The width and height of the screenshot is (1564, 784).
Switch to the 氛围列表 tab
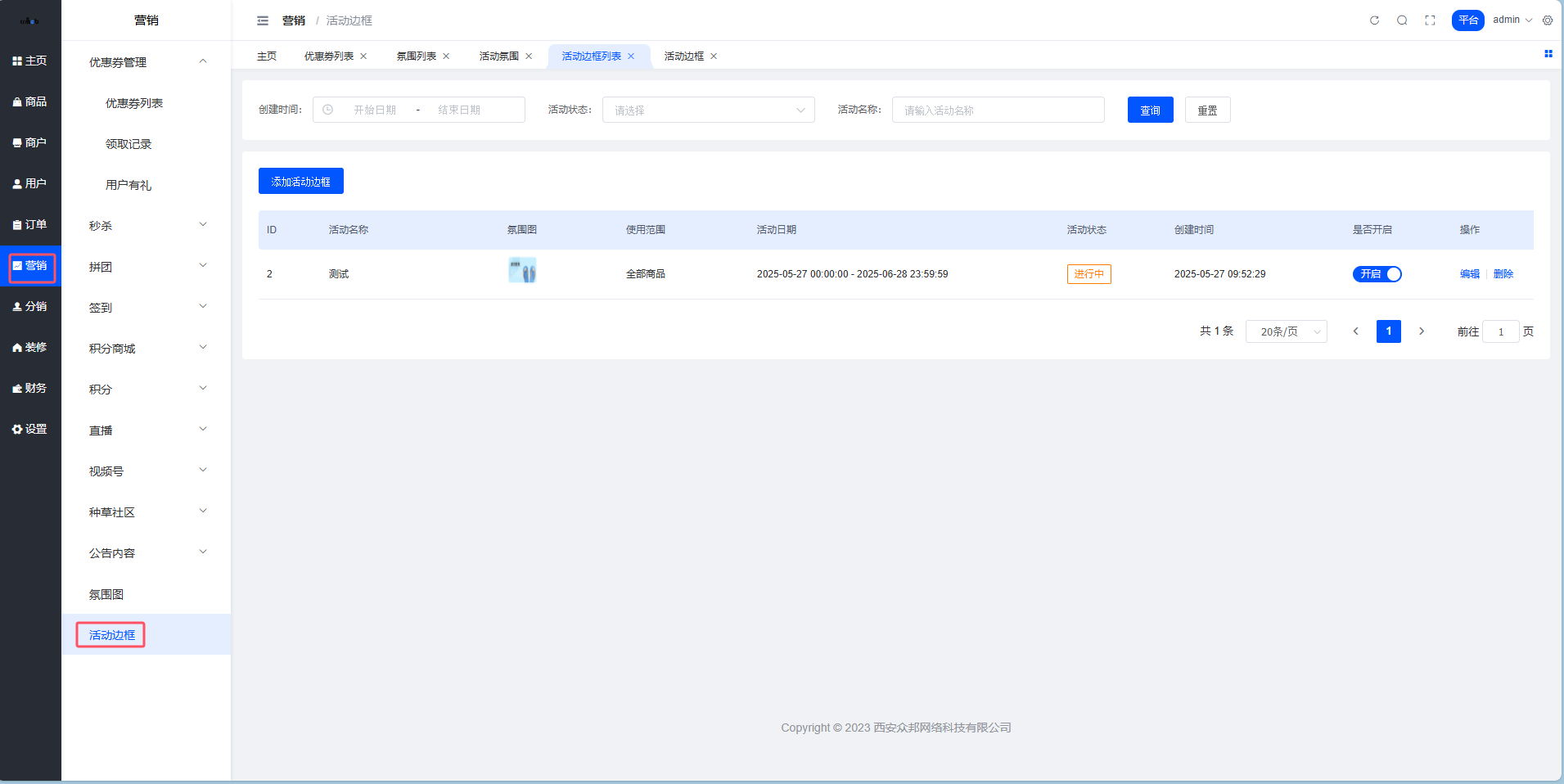416,56
